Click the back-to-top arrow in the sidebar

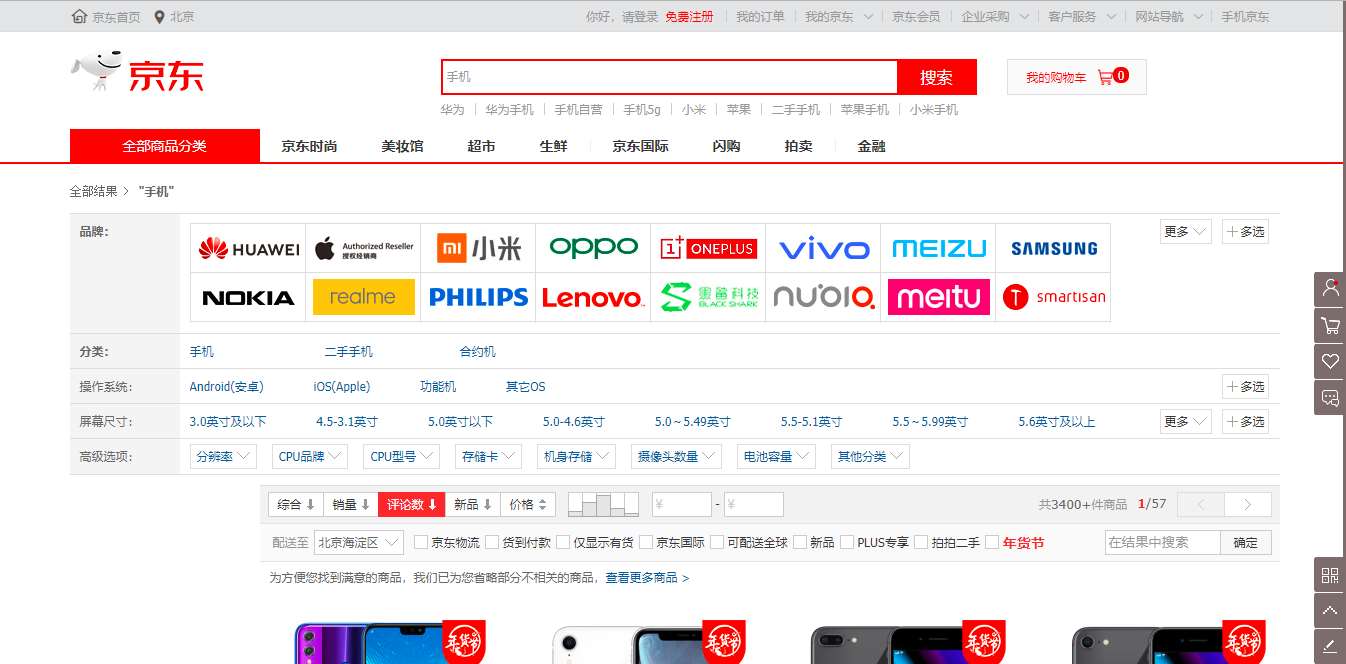[1330, 610]
